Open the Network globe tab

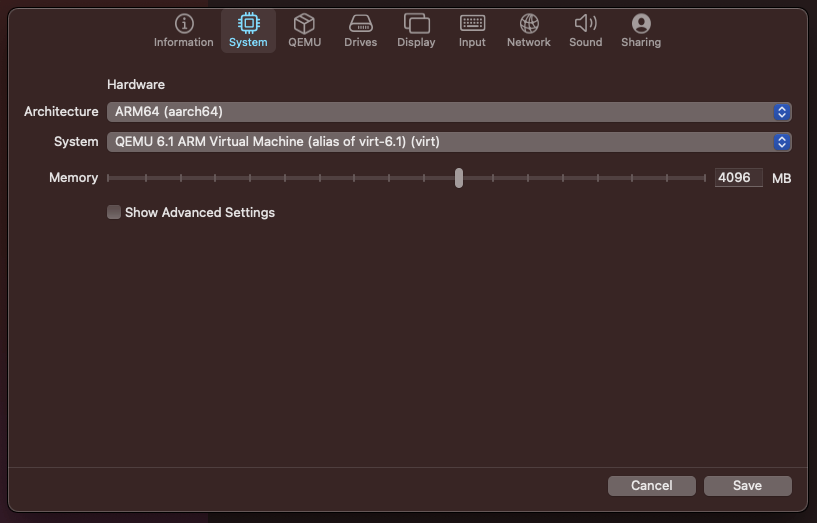pos(528,31)
